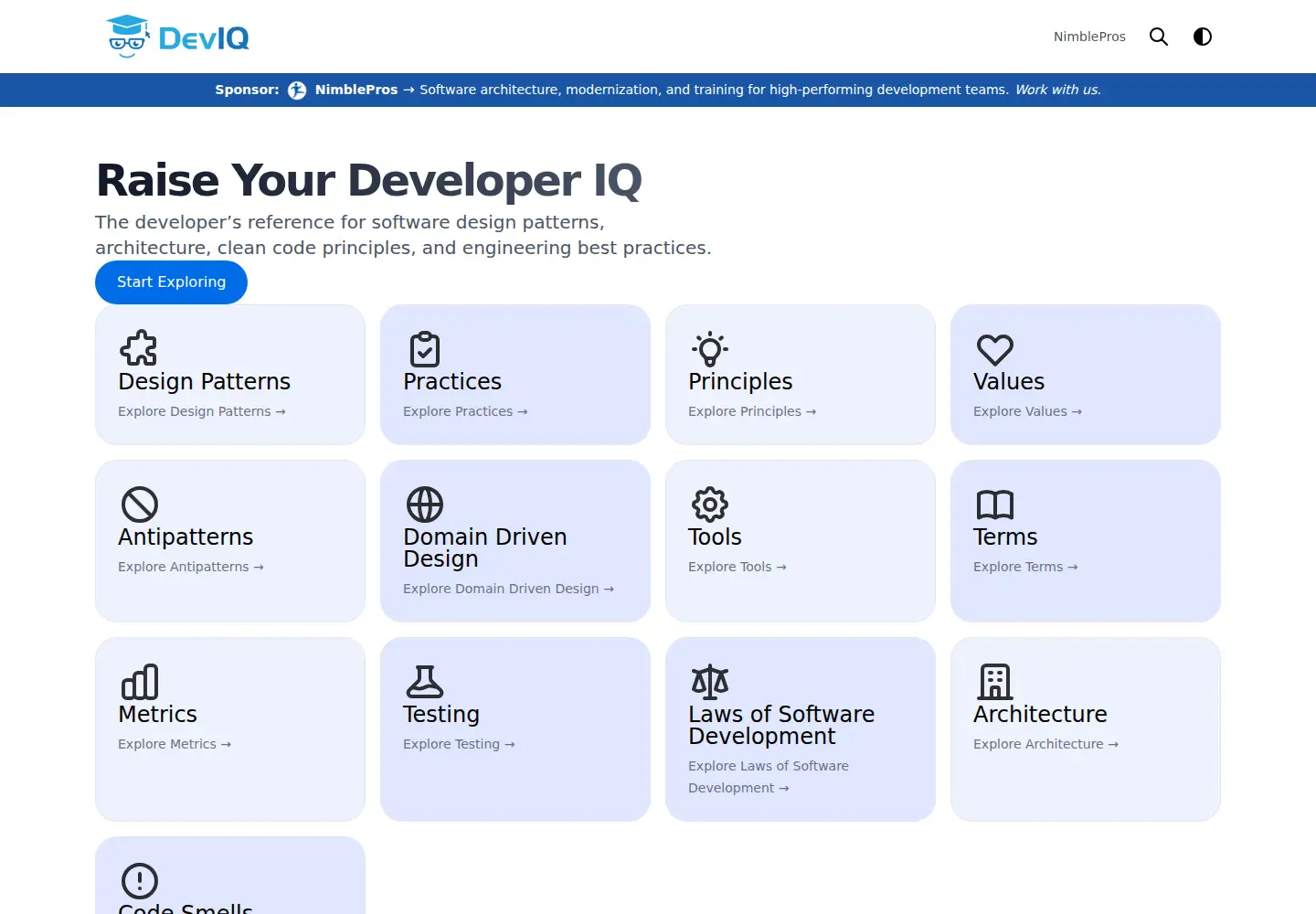Open Explore Practices link

pos(465,411)
